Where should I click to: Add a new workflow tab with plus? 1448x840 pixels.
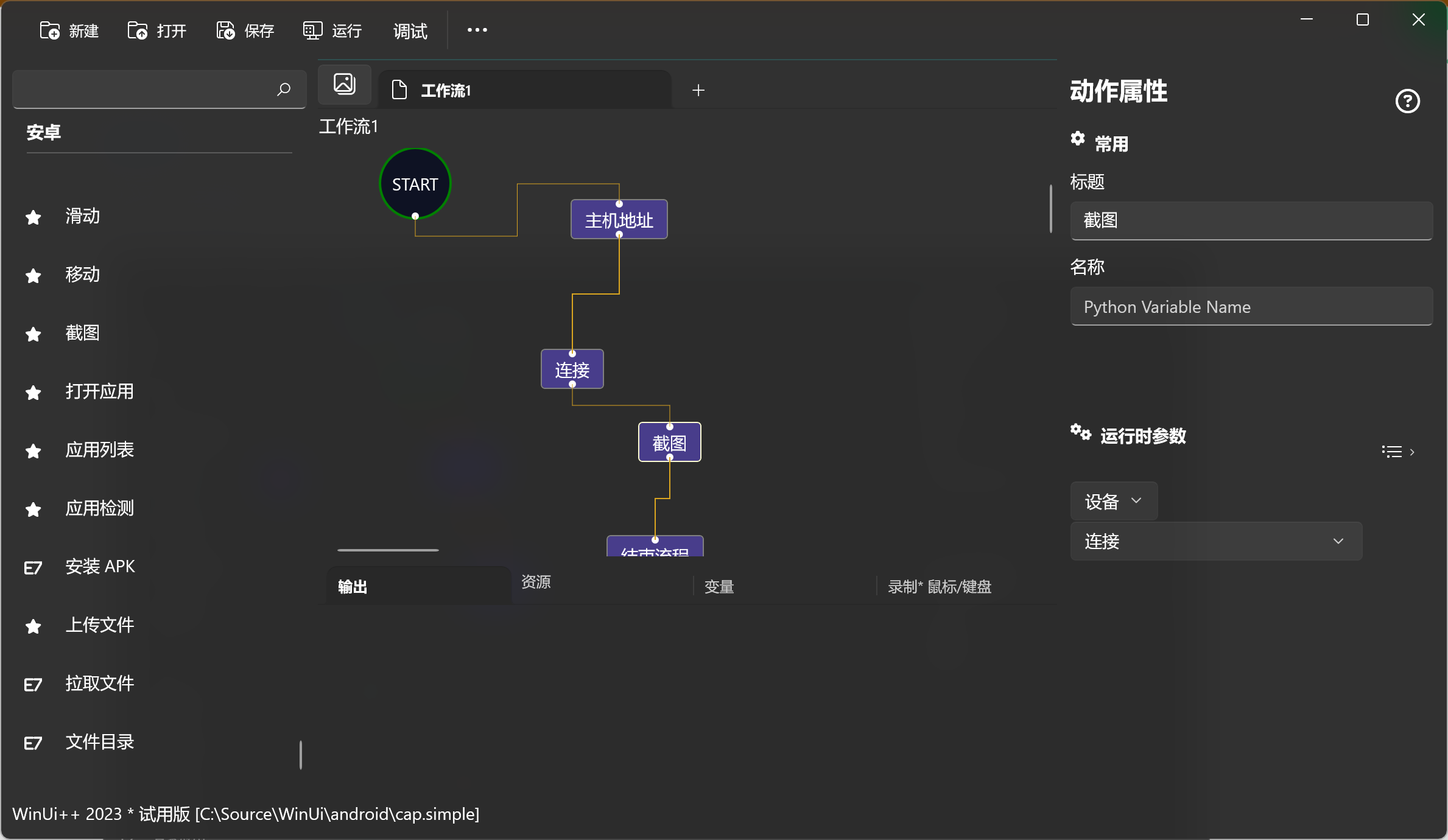point(698,90)
